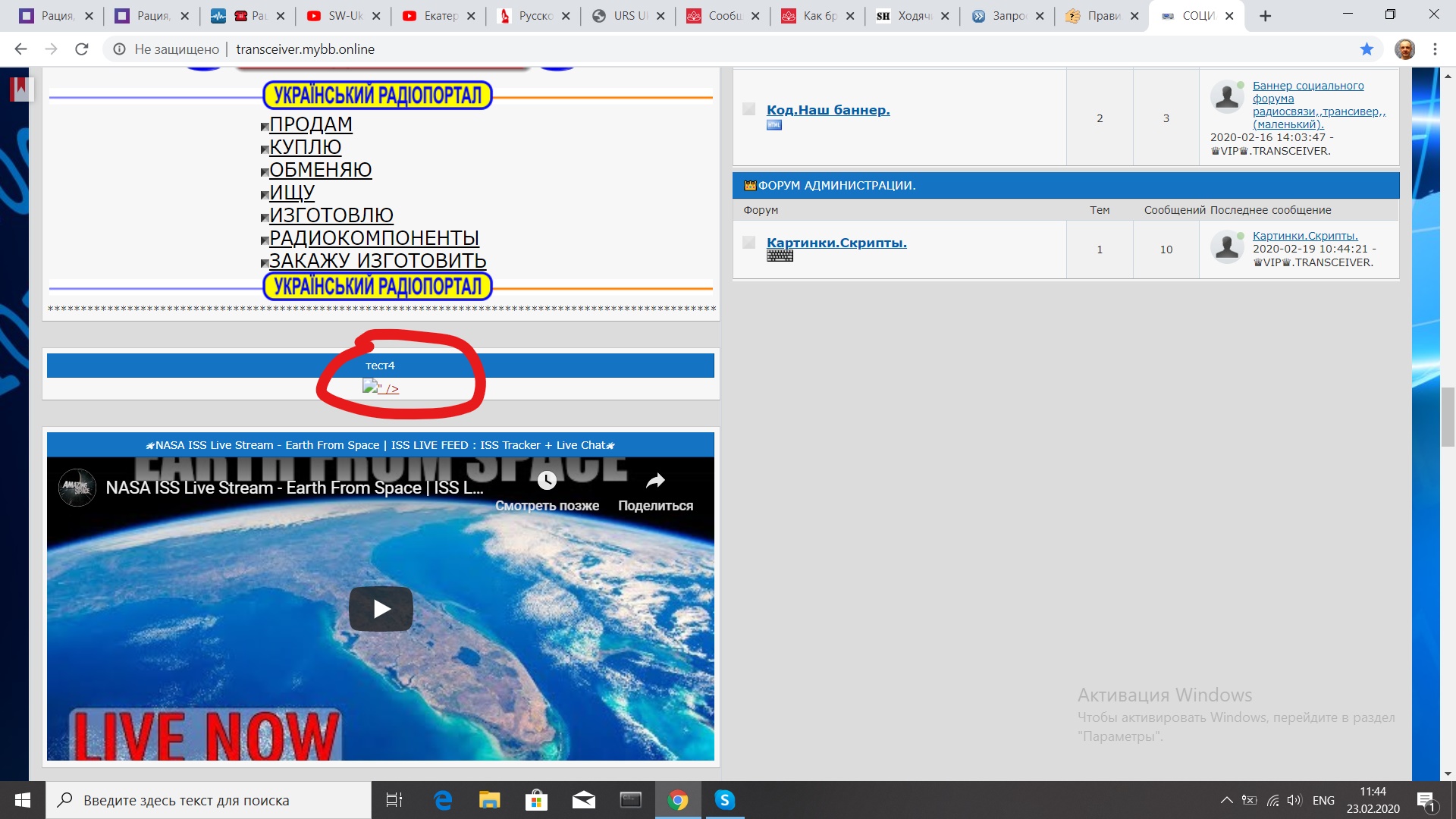This screenshot has width=1456, height=819.
Task: Open Task View on the taskbar
Action: pos(394,800)
